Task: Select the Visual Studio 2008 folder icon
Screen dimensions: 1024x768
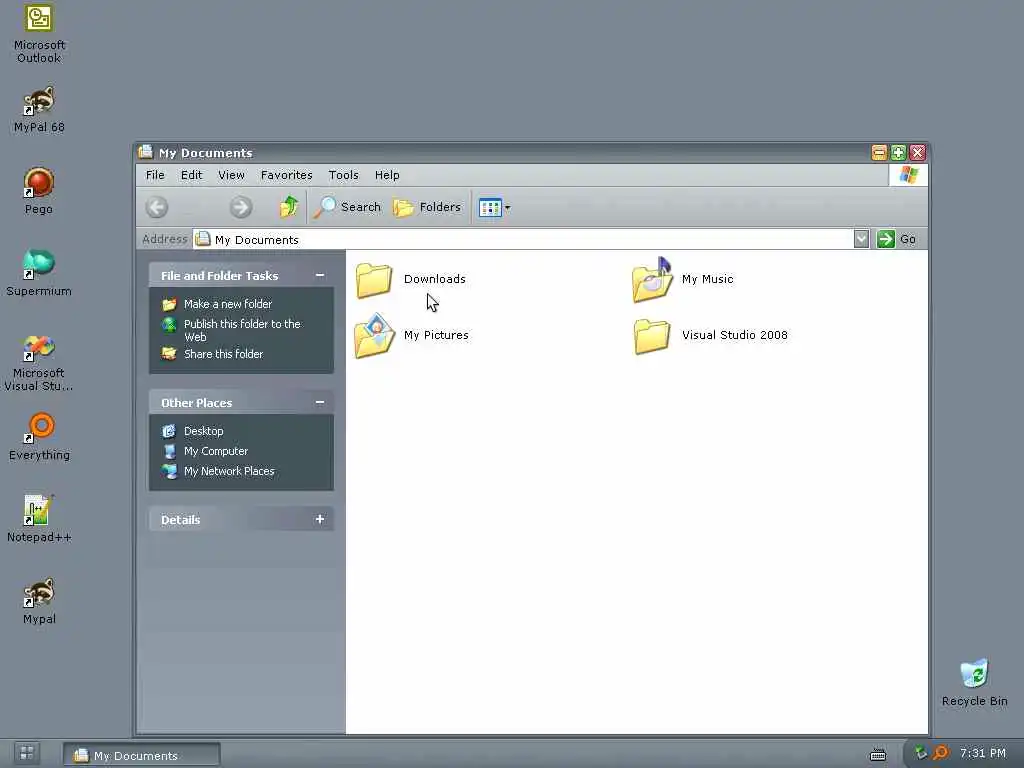Action: [652, 336]
